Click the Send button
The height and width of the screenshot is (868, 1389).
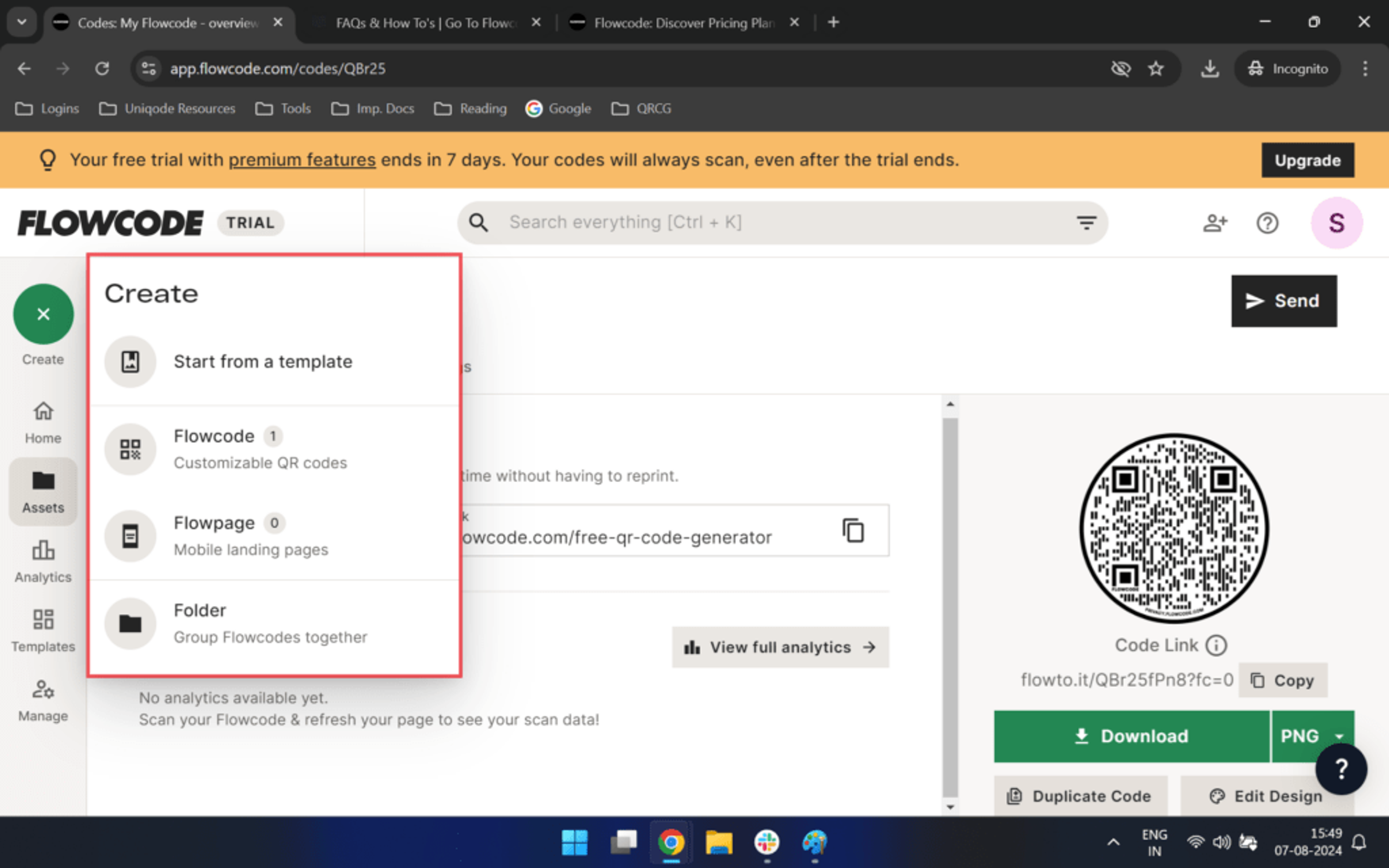[x=1283, y=301]
